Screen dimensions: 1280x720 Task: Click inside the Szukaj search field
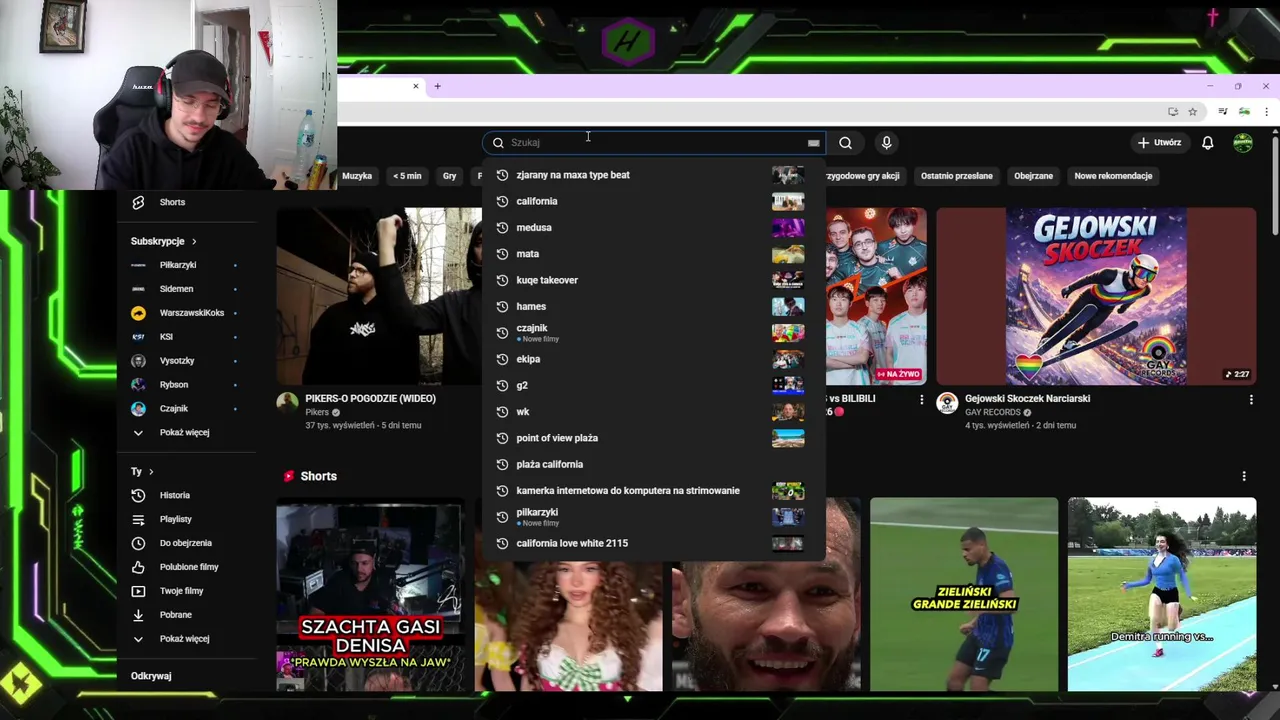tap(655, 143)
